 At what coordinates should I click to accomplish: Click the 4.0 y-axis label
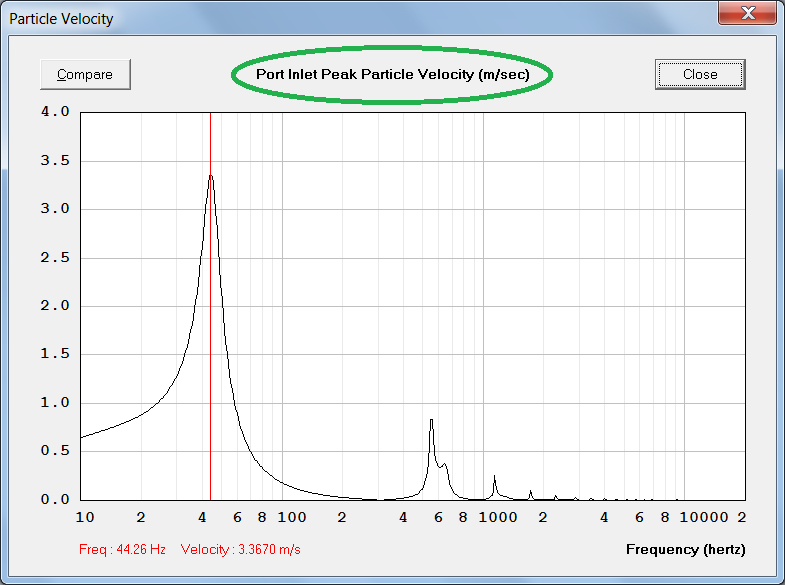coord(55,112)
